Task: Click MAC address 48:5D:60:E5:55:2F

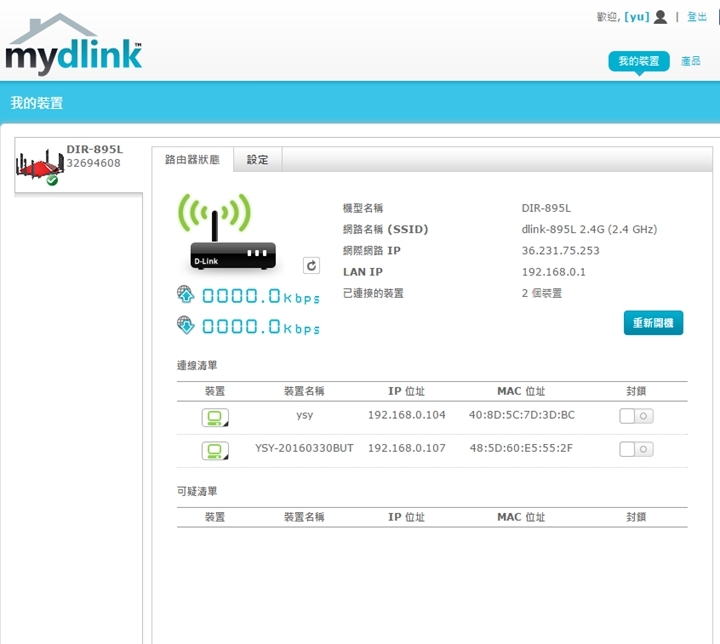Action: 521,448
